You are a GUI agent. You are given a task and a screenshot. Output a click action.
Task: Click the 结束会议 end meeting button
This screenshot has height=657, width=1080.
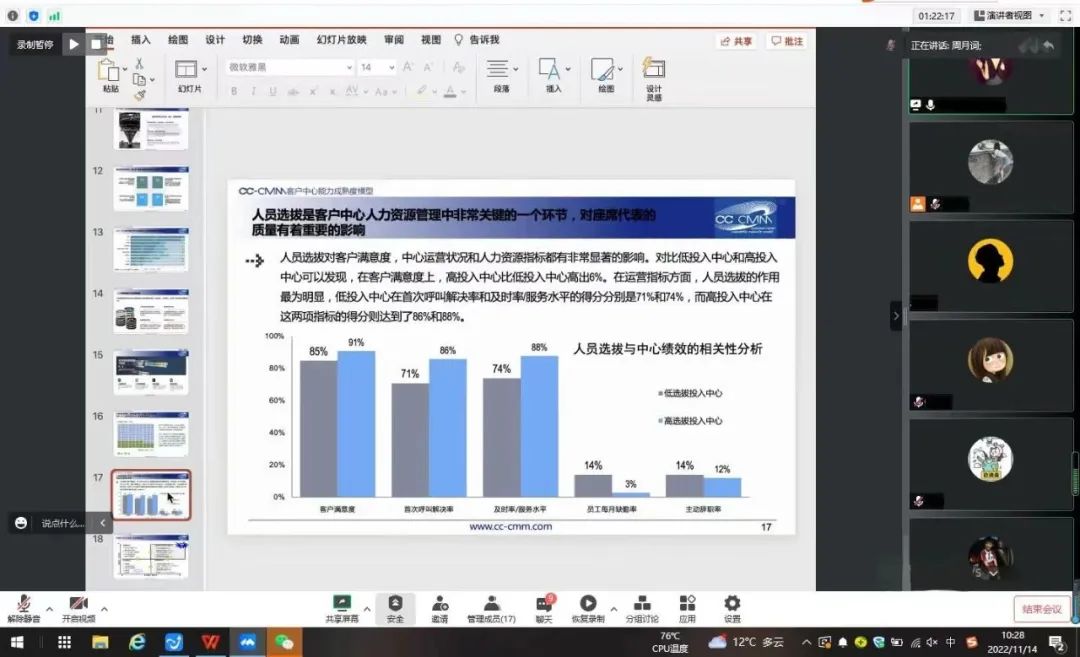(x=1041, y=609)
